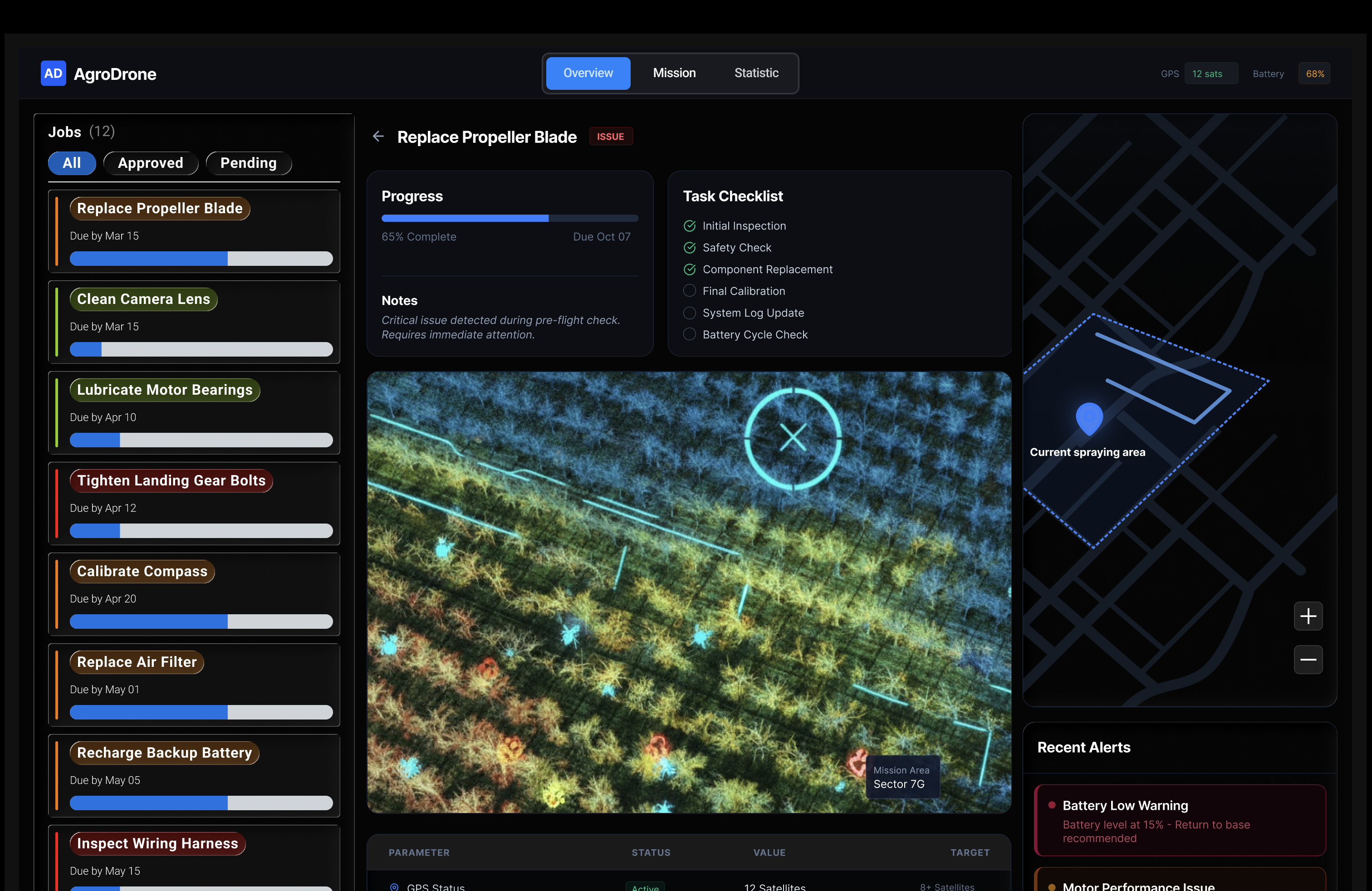Open the Lubricate Motor Bearings job
The image size is (1372, 891).
pos(194,413)
